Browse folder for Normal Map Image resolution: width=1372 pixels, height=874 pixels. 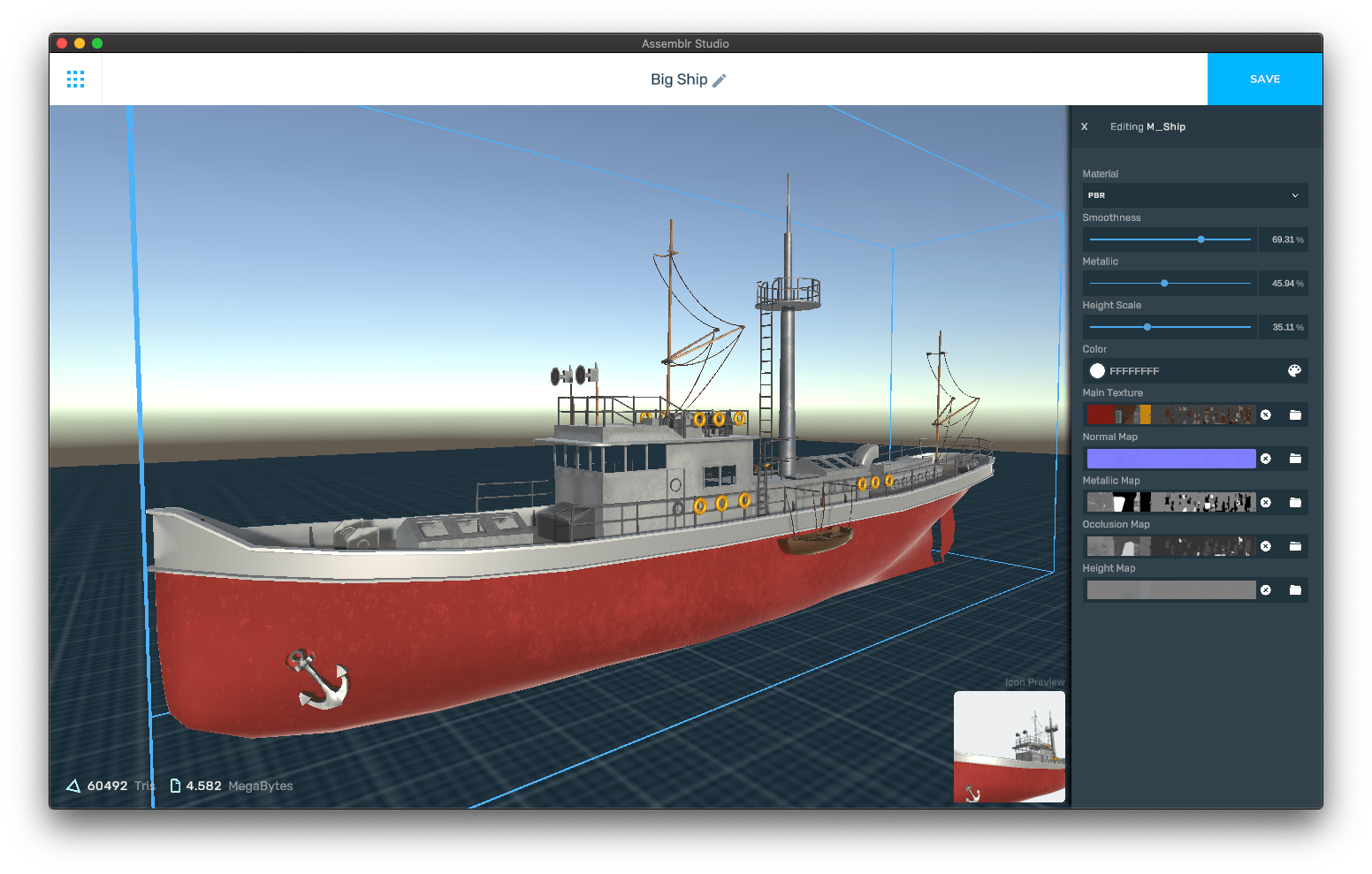coord(1295,459)
